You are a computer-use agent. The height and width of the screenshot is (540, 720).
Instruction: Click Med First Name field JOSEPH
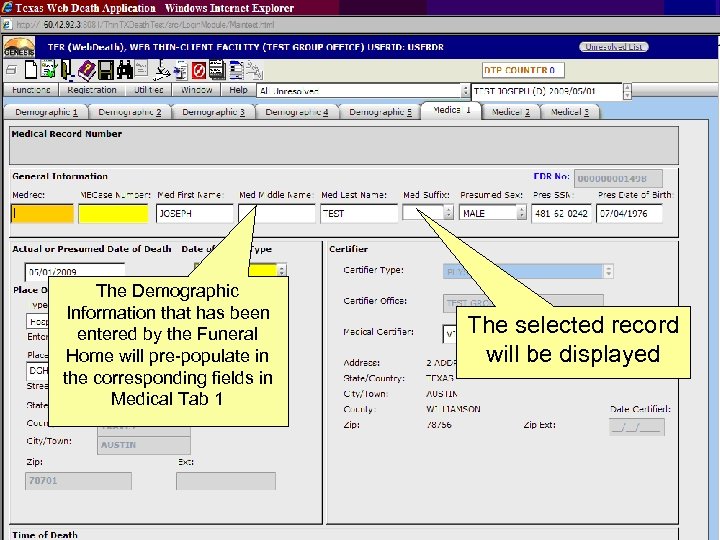(x=195, y=214)
